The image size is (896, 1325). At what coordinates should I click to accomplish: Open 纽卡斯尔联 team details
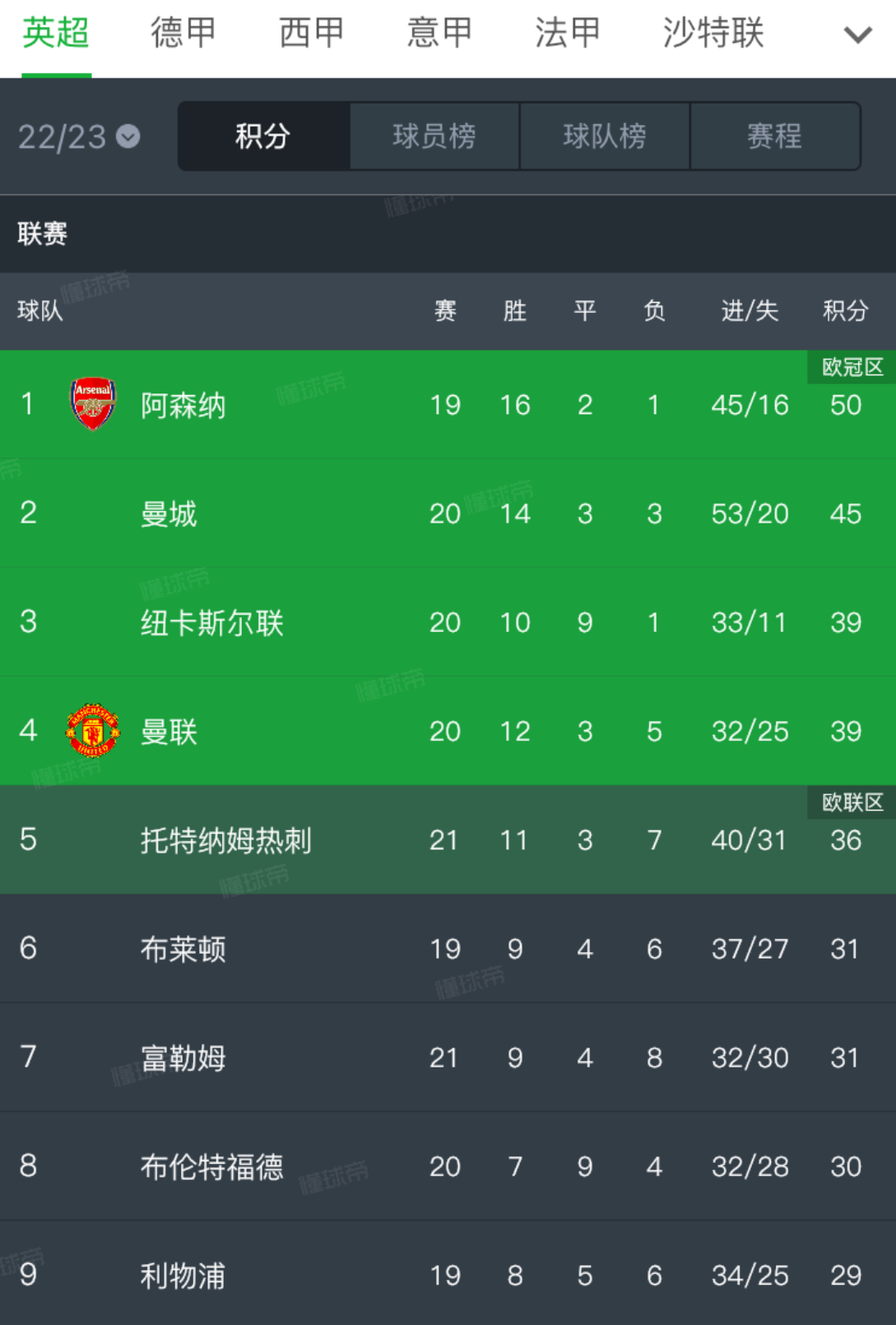click(210, 621)
